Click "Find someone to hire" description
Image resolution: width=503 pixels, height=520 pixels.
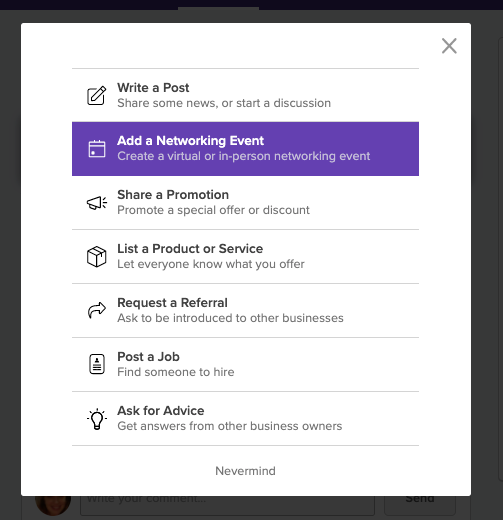coord(176,372)
